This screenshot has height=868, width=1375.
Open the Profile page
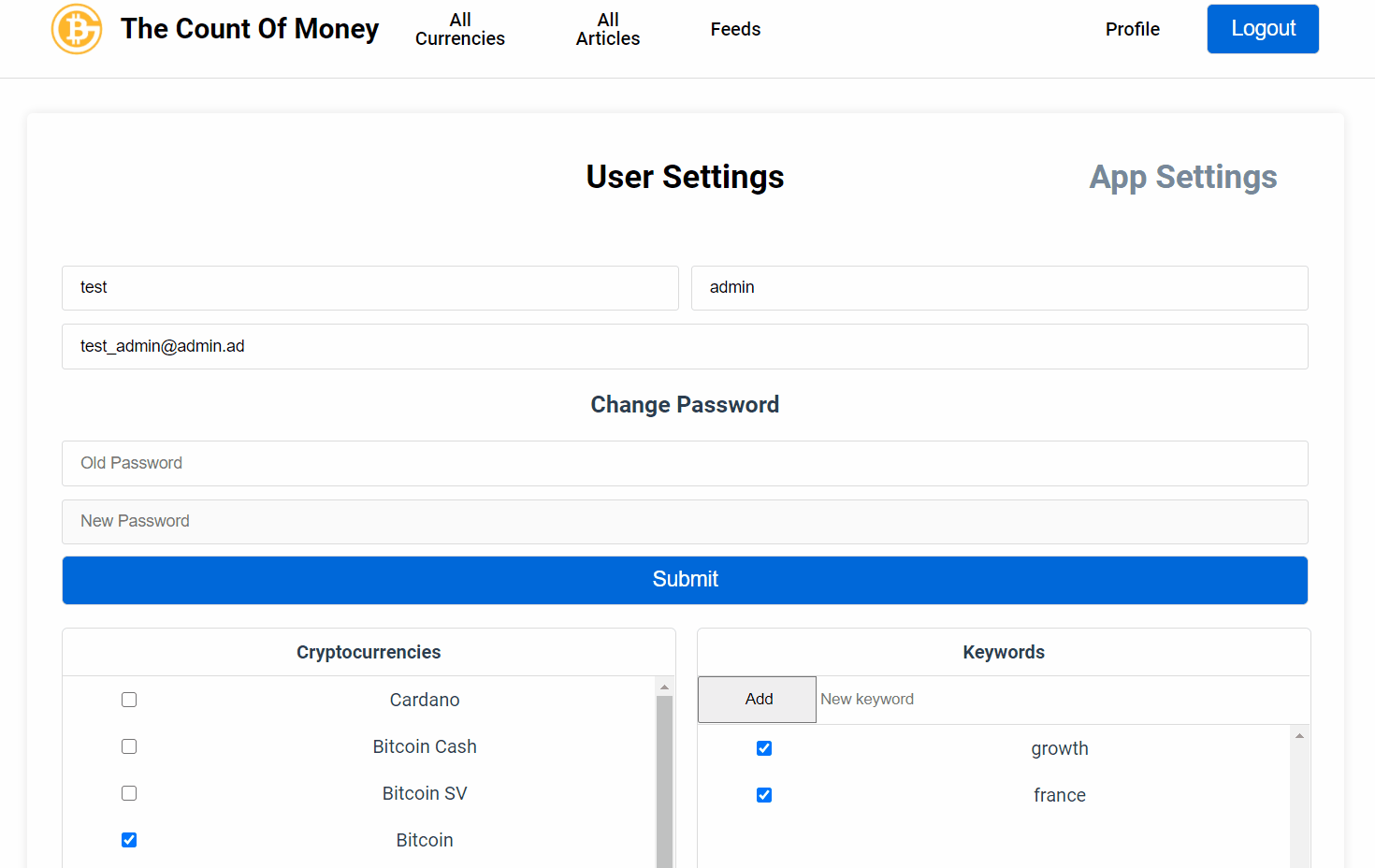click(1132, 29)
